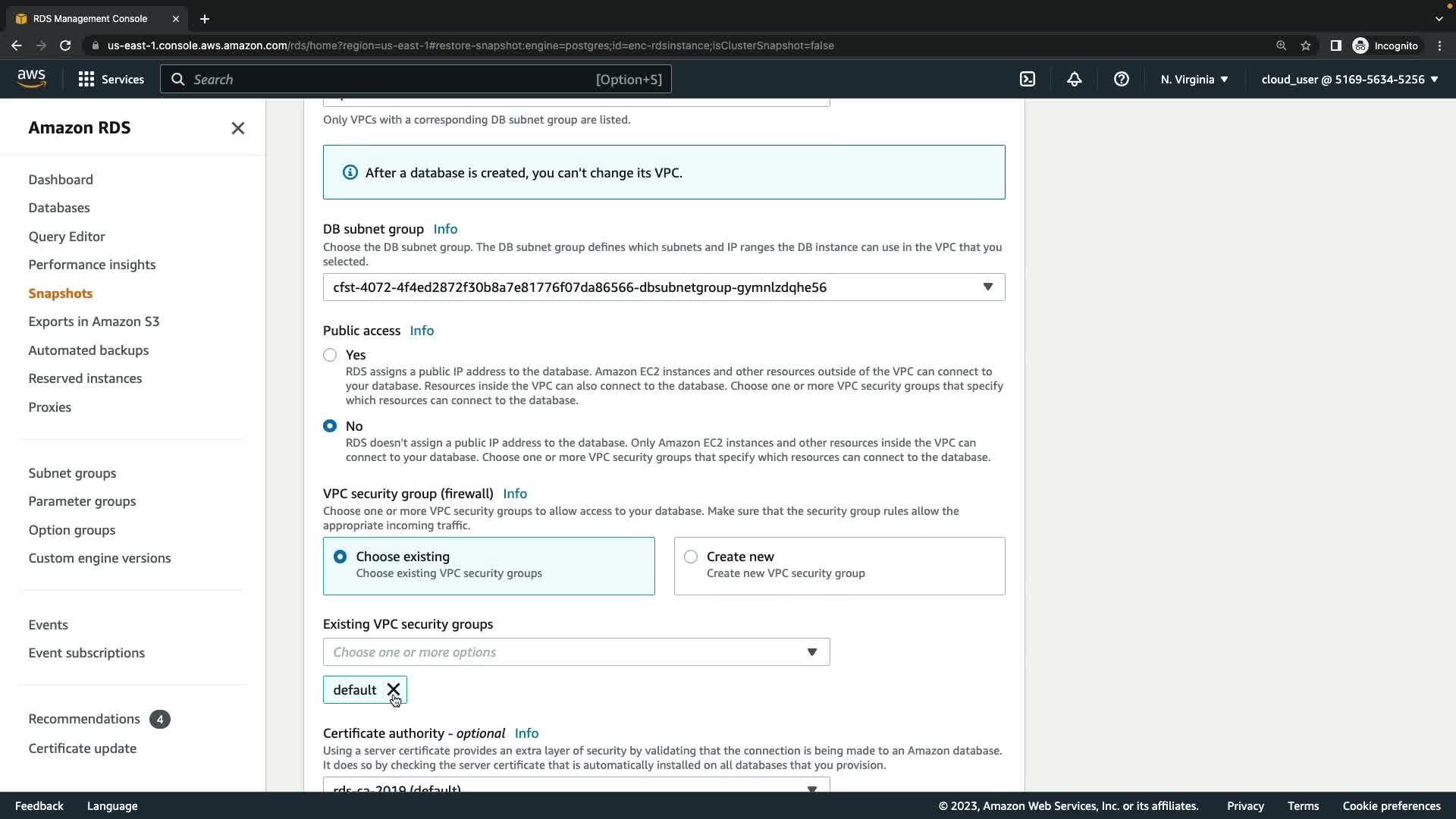Open Existing VPC security groups dropdown

point(576,652)
